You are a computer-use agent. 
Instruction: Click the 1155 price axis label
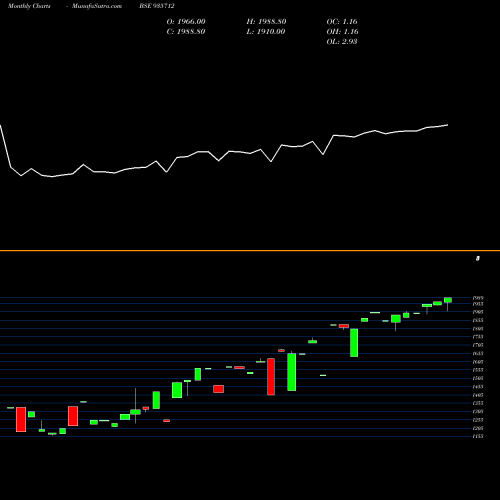478,436
